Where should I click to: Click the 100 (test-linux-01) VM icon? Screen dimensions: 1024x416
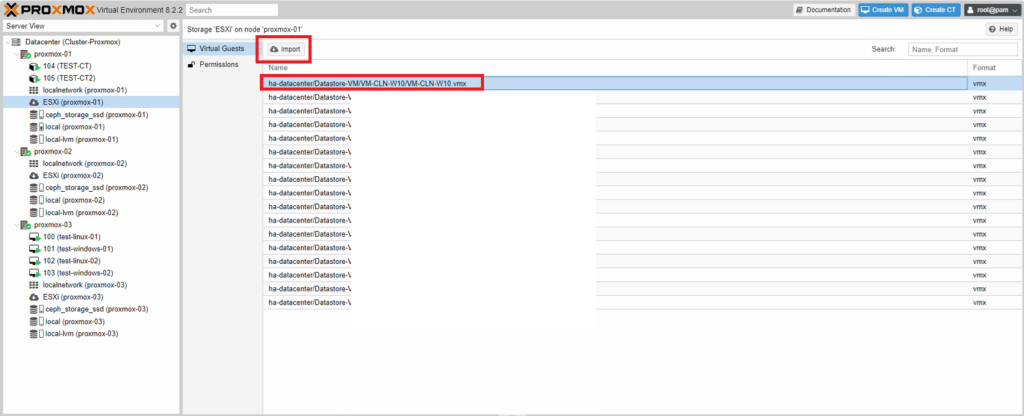coord(35,236)
